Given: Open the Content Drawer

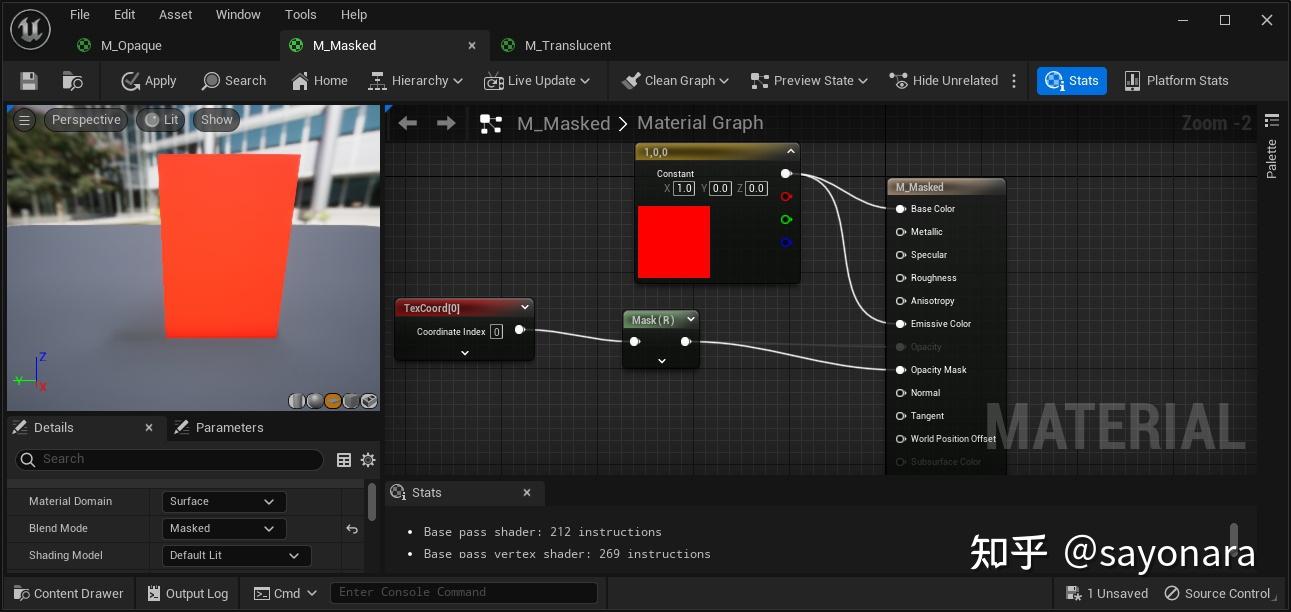Looking at the screenshot, I should (x=68, y=592).
